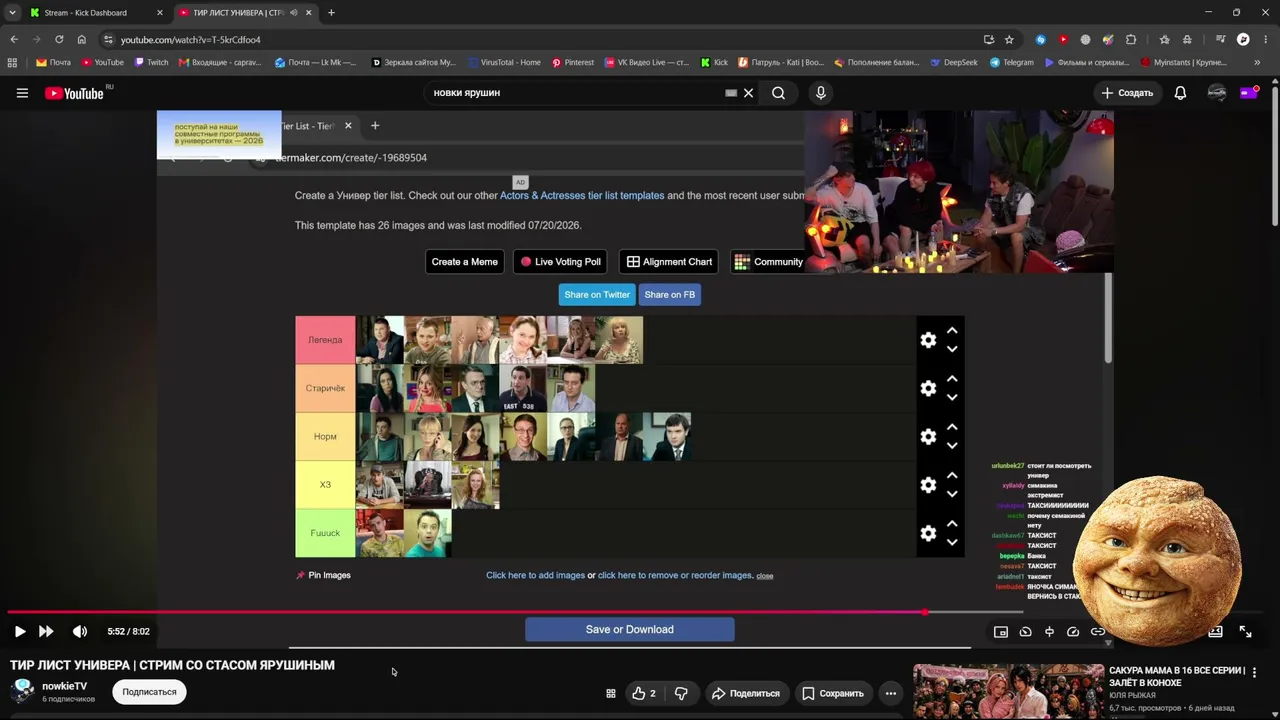Run search with the magnifier button
The height and width of the screenshot is (720, 1280).
(x=778, y=93)
